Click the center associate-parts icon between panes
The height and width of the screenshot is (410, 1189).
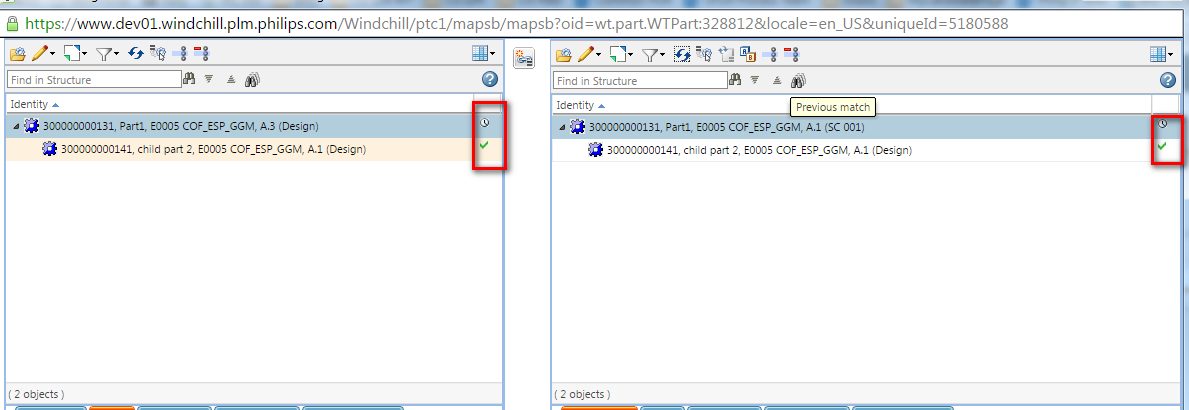point(525,58)
